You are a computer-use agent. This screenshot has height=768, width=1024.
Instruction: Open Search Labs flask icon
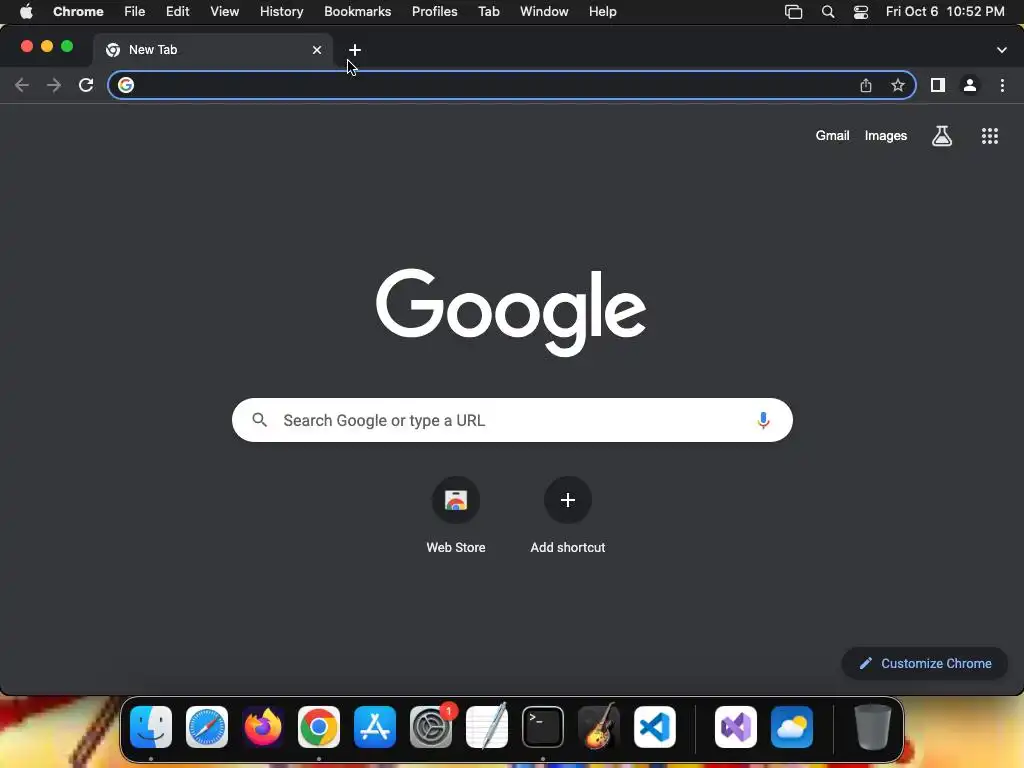(x=942, y=136)
